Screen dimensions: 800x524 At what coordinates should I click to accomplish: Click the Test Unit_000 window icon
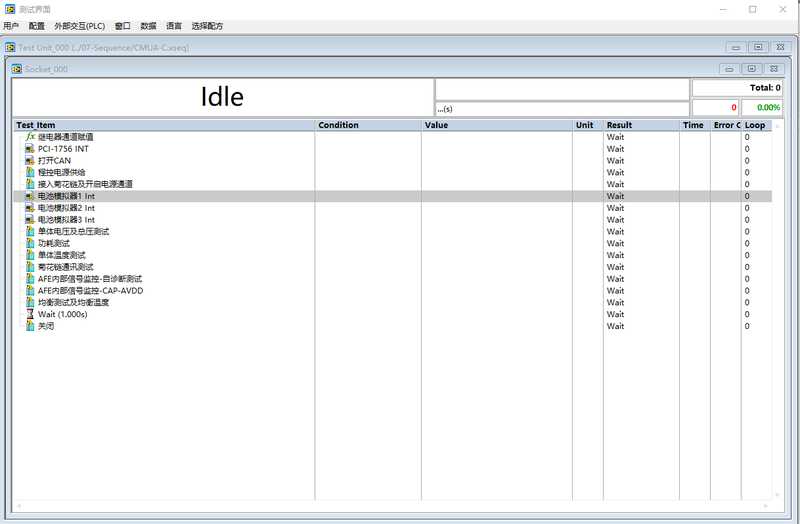pyautogui.click(x=10, y=47)
